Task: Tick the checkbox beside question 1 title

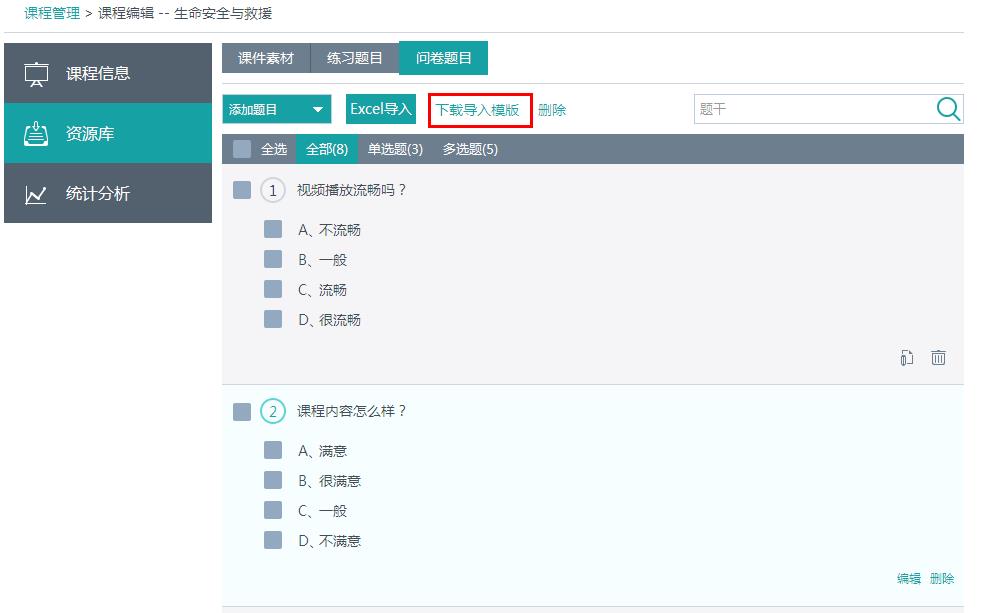Action: (x=242, y=190)
